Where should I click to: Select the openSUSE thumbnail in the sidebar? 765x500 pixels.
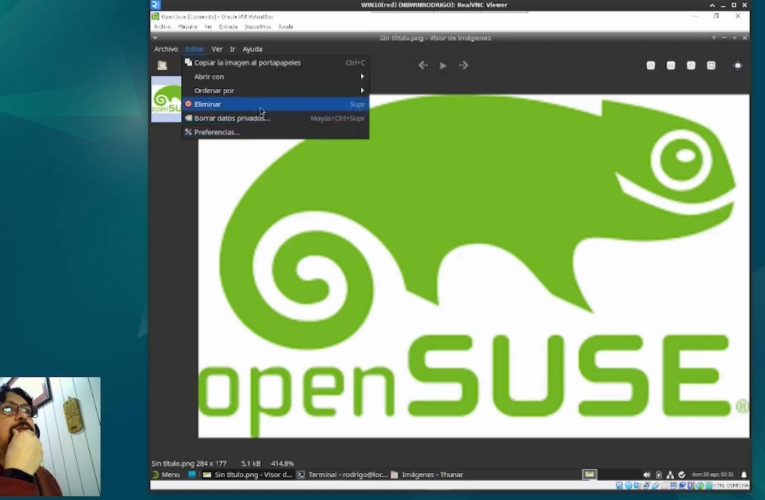point(166,99)
